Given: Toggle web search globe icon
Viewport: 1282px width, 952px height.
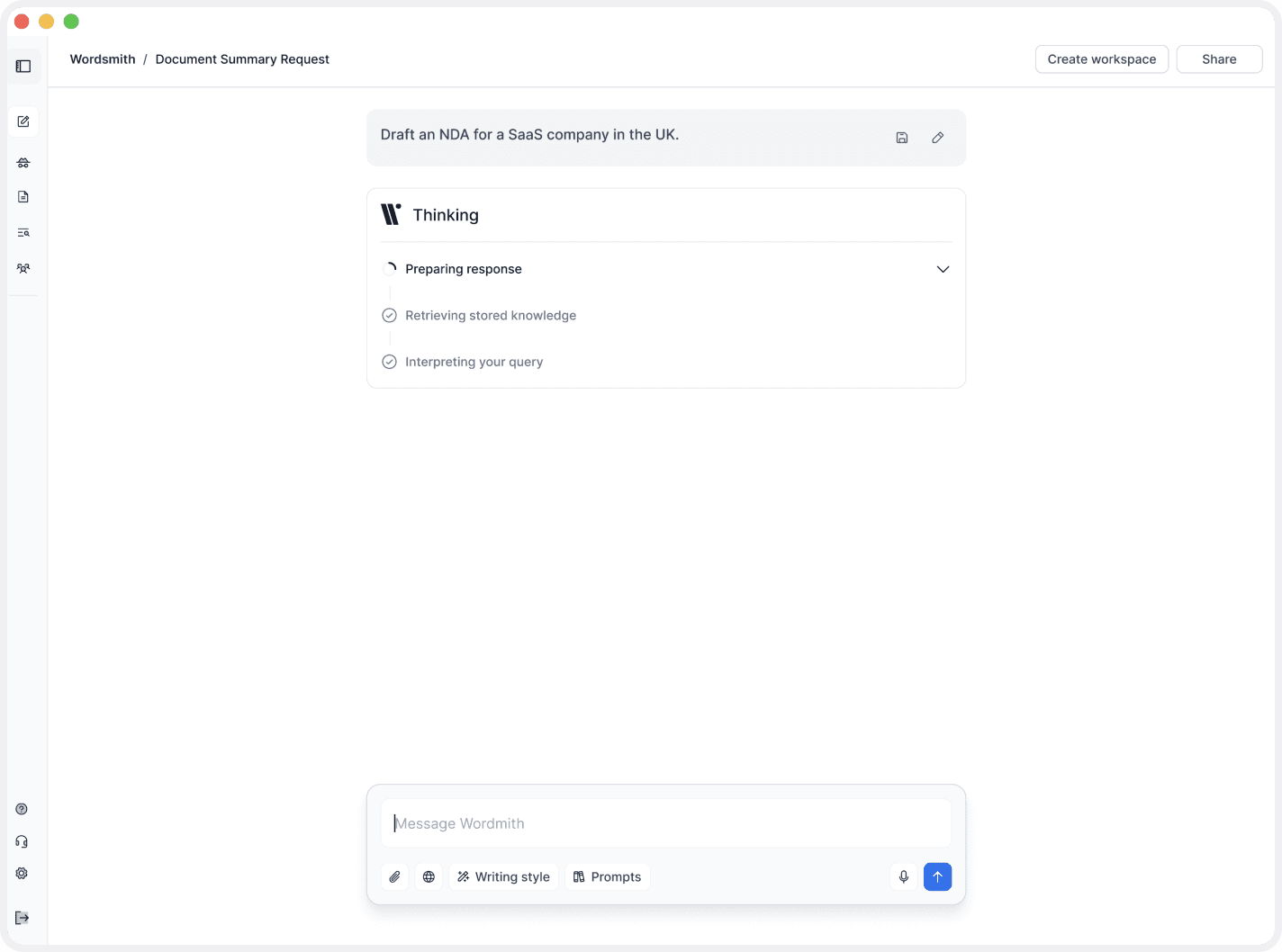Looking at the screenshot, I should [x=429, y=877].
